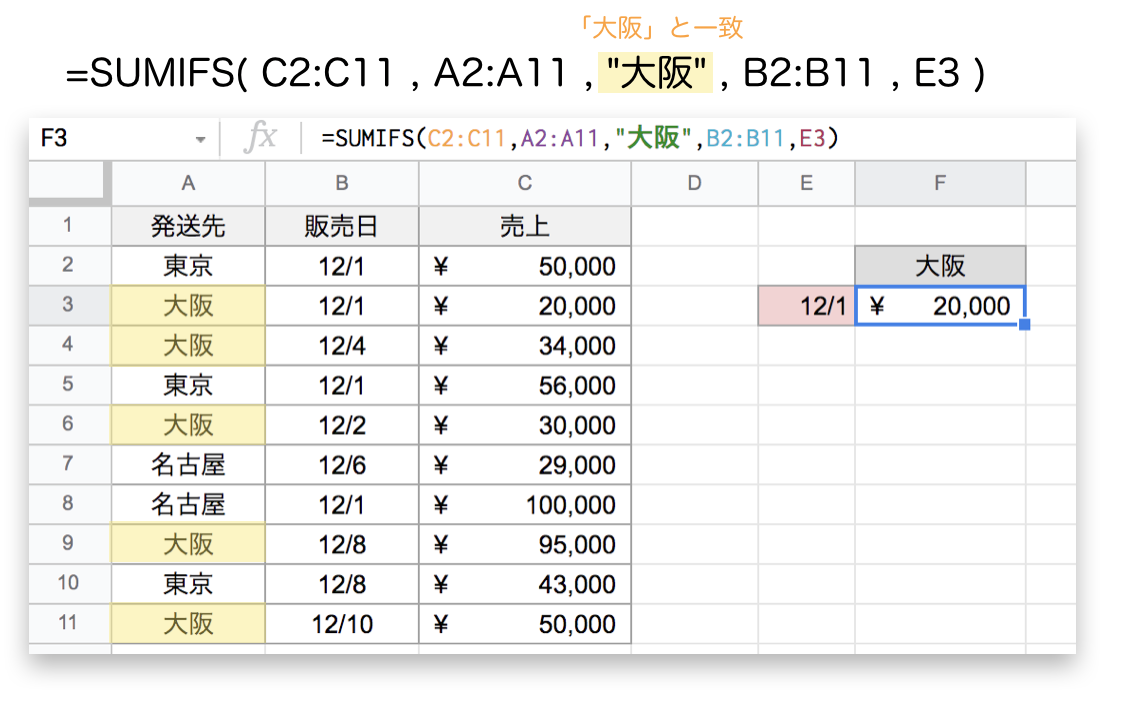Select column C header

(525, 184)
